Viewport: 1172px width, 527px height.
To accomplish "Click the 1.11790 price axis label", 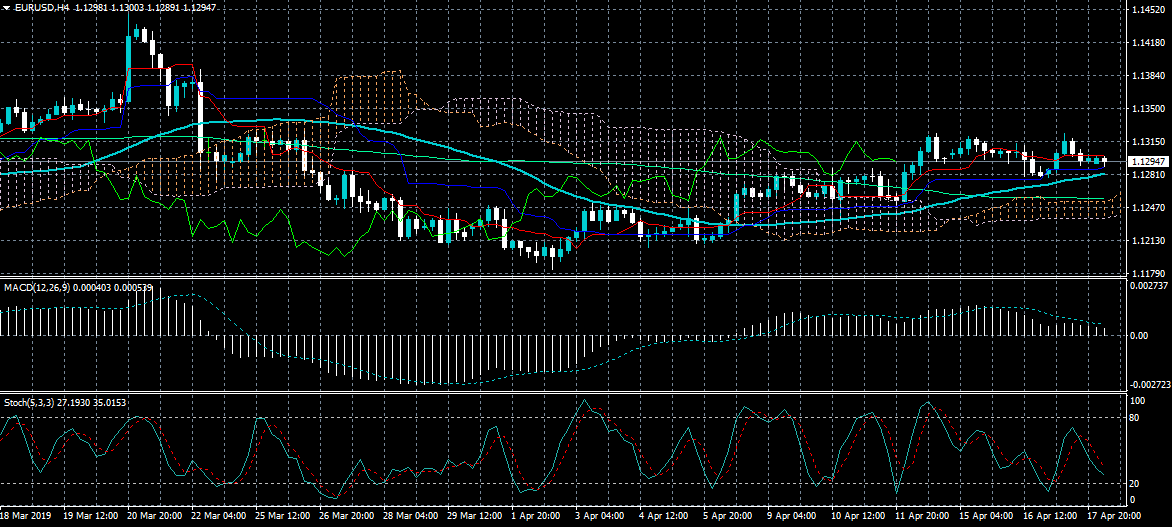I will (x=1145, y=273).
